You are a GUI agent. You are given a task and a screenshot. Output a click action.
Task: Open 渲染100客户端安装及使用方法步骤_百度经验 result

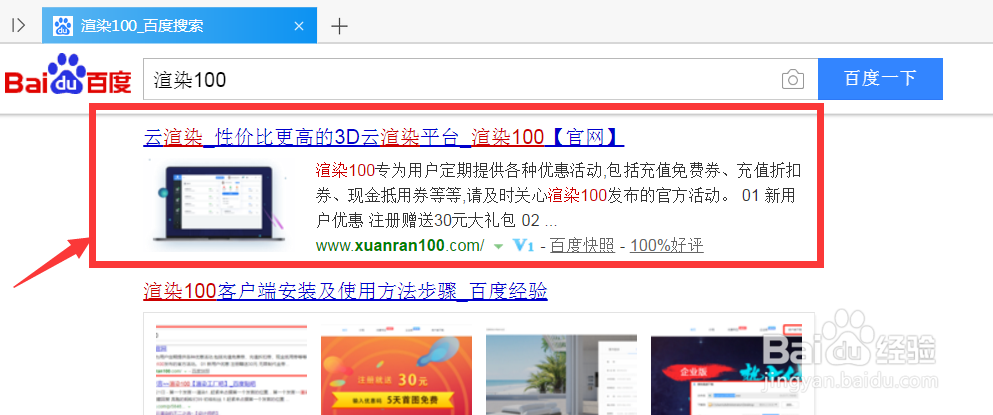tap(346, 291)
